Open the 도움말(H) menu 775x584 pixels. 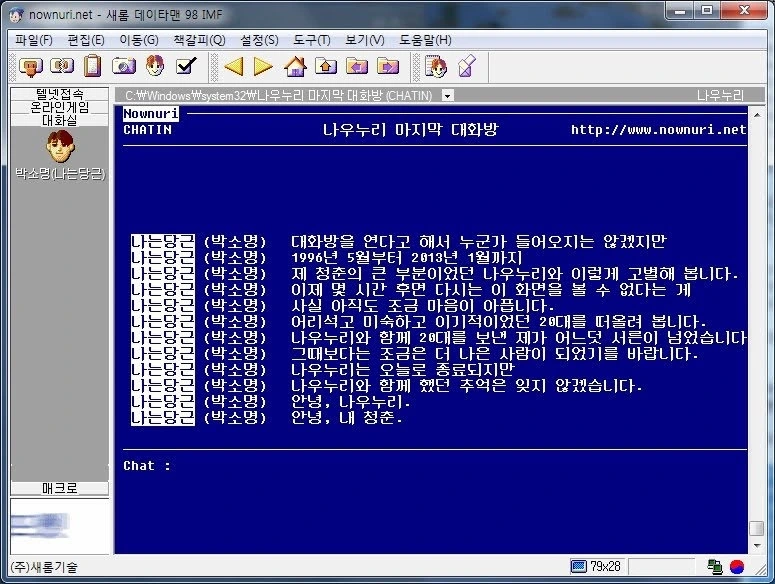[x=426, y=40]
